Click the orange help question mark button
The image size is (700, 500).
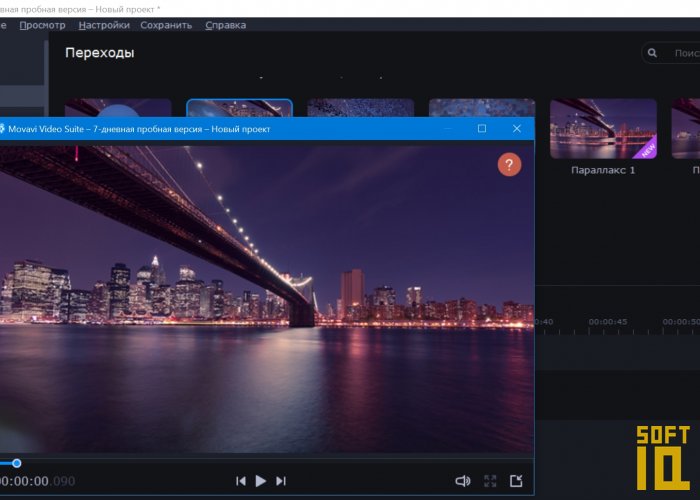[509, 165]
